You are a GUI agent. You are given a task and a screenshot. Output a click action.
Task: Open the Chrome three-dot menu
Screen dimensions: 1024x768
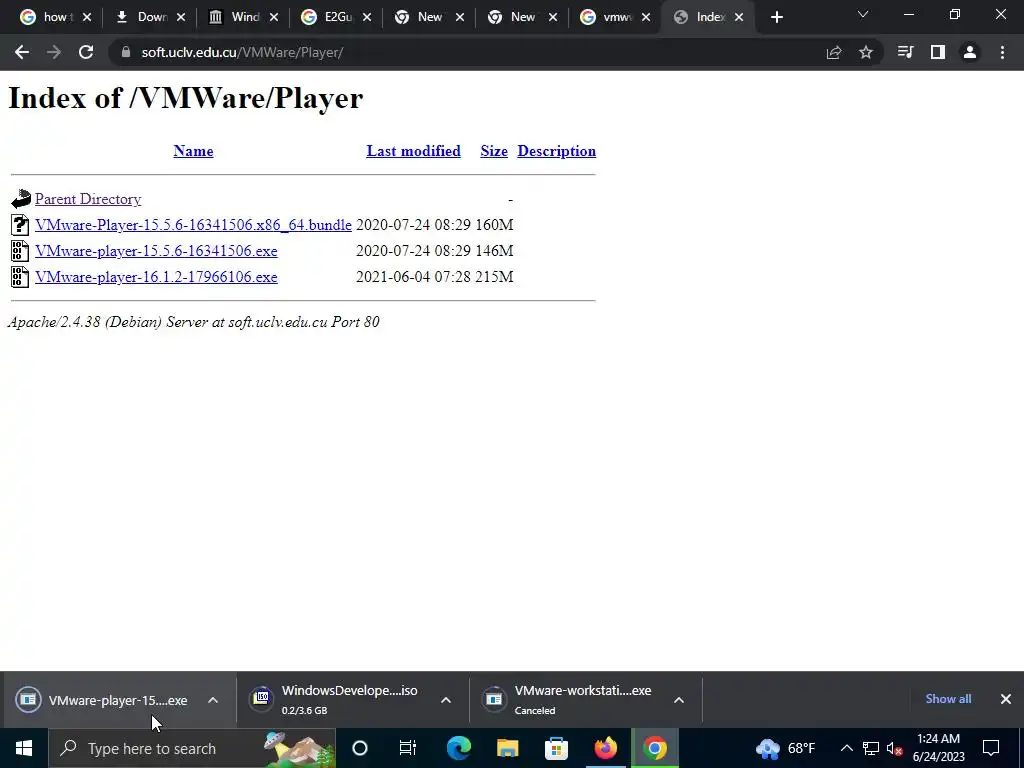[x=1002, y=52]
